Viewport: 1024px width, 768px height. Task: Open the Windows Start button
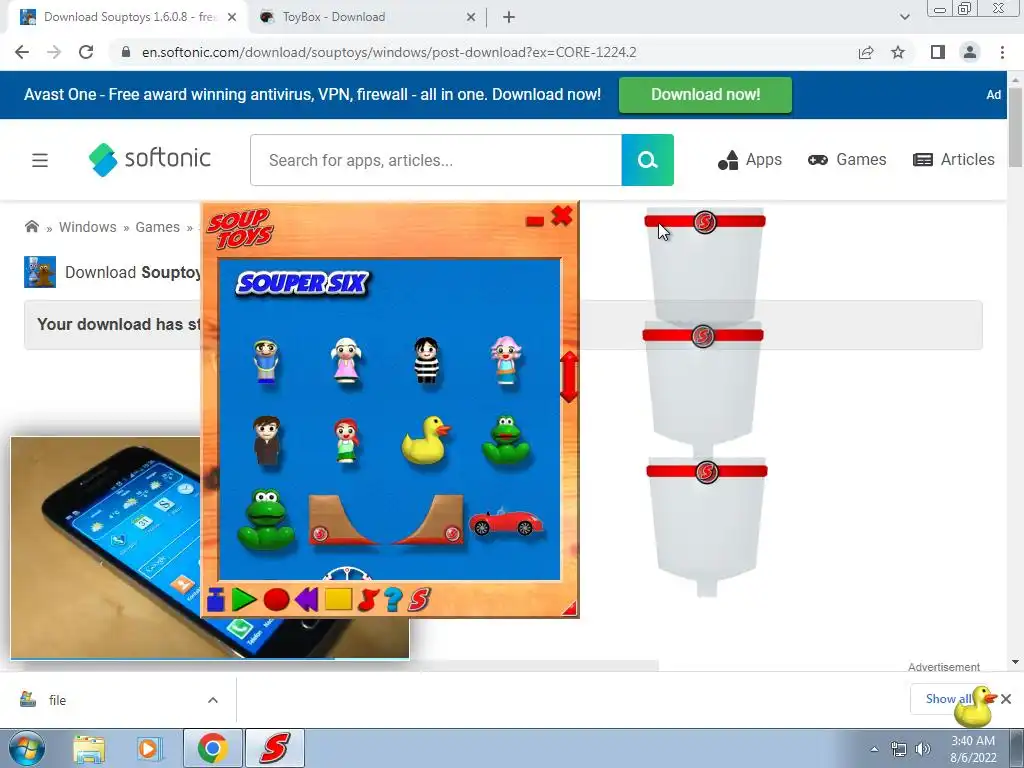pos(26,748)
